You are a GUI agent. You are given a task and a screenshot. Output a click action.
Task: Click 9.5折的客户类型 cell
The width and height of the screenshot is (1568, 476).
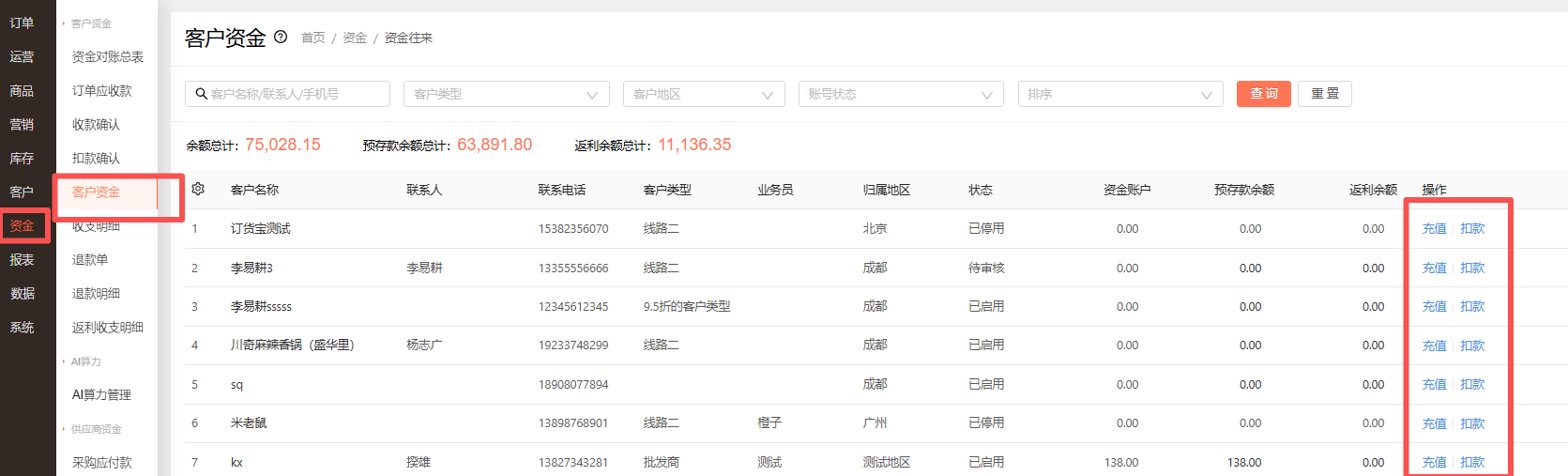click(x=687, y=307)
